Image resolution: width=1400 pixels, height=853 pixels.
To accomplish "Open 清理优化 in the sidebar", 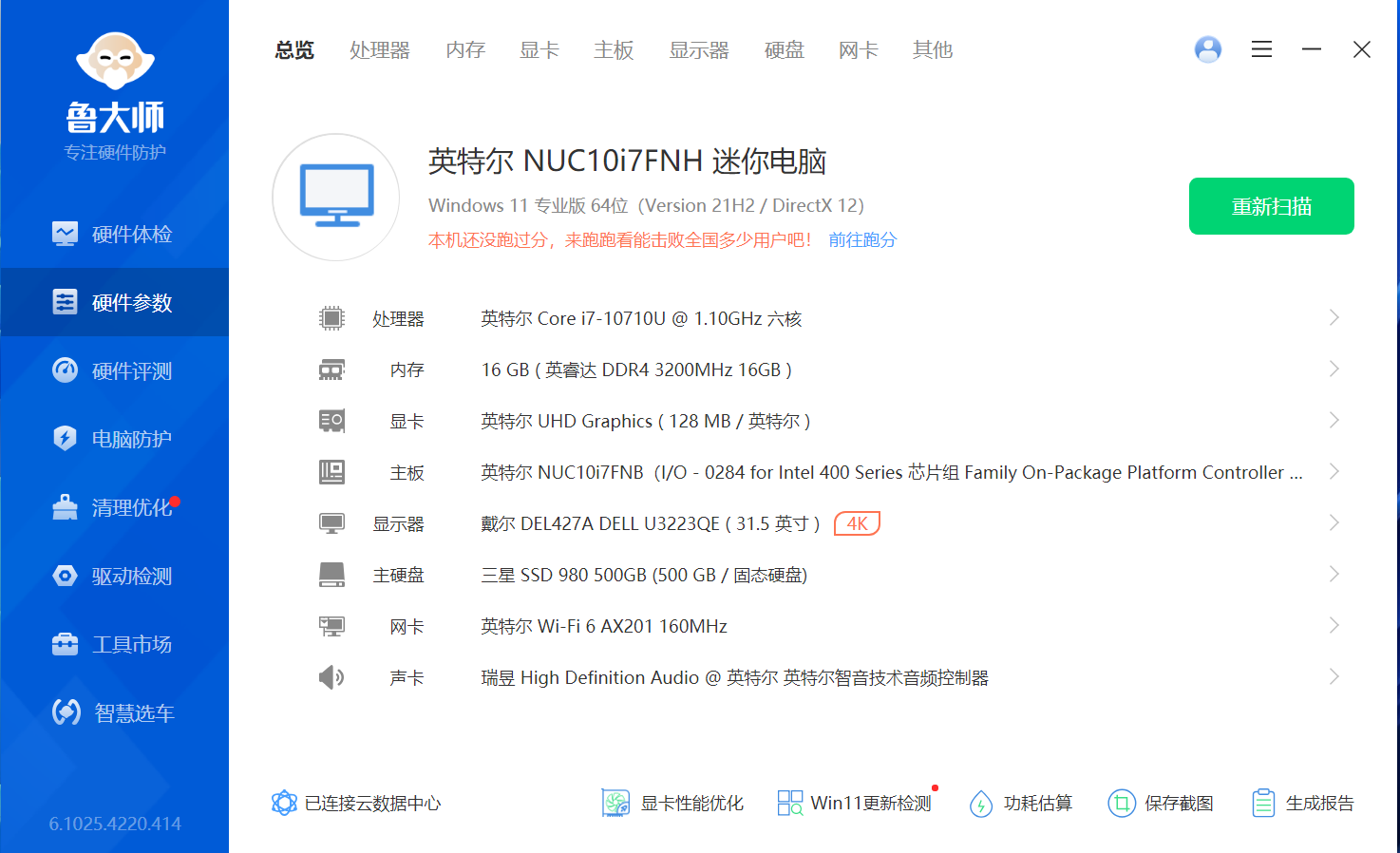I will [114, 507].
